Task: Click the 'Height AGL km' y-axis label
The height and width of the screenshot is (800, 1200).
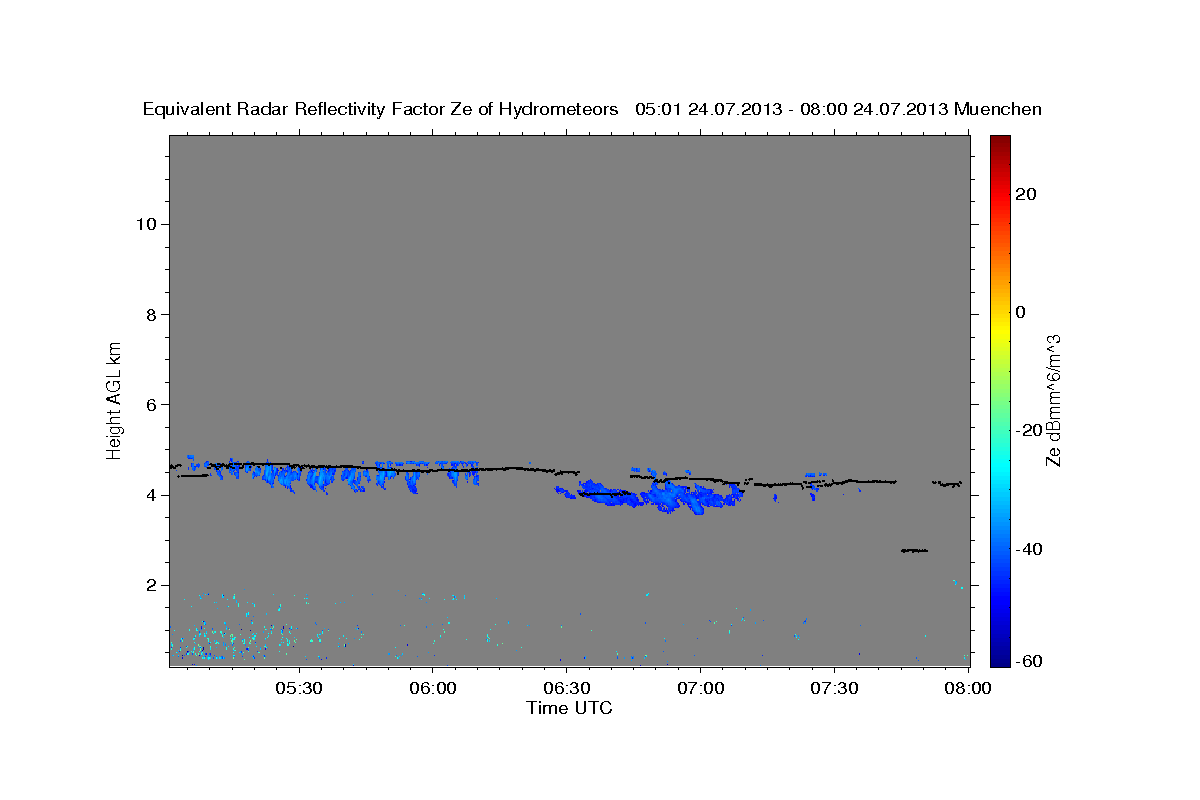Action: (x=115, y=399)
